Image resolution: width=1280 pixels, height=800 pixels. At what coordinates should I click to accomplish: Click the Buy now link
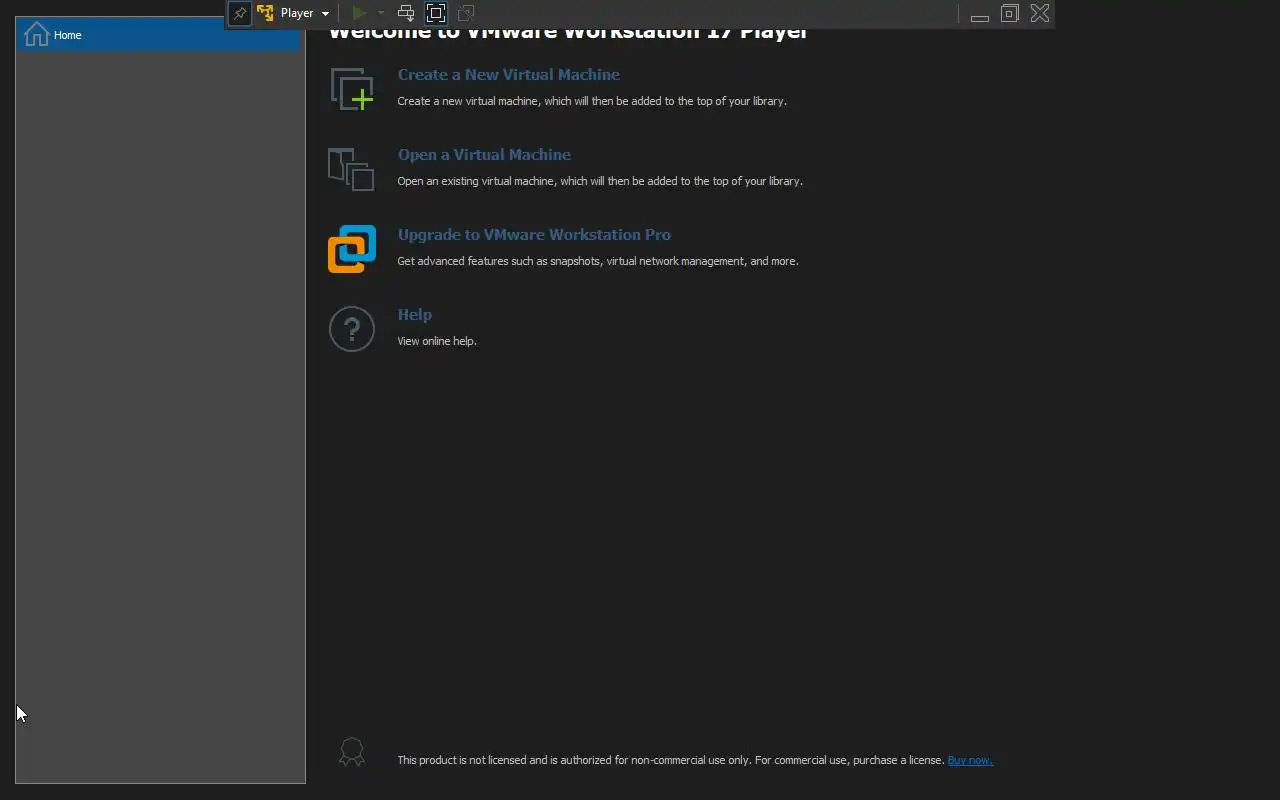coord(970,760)
